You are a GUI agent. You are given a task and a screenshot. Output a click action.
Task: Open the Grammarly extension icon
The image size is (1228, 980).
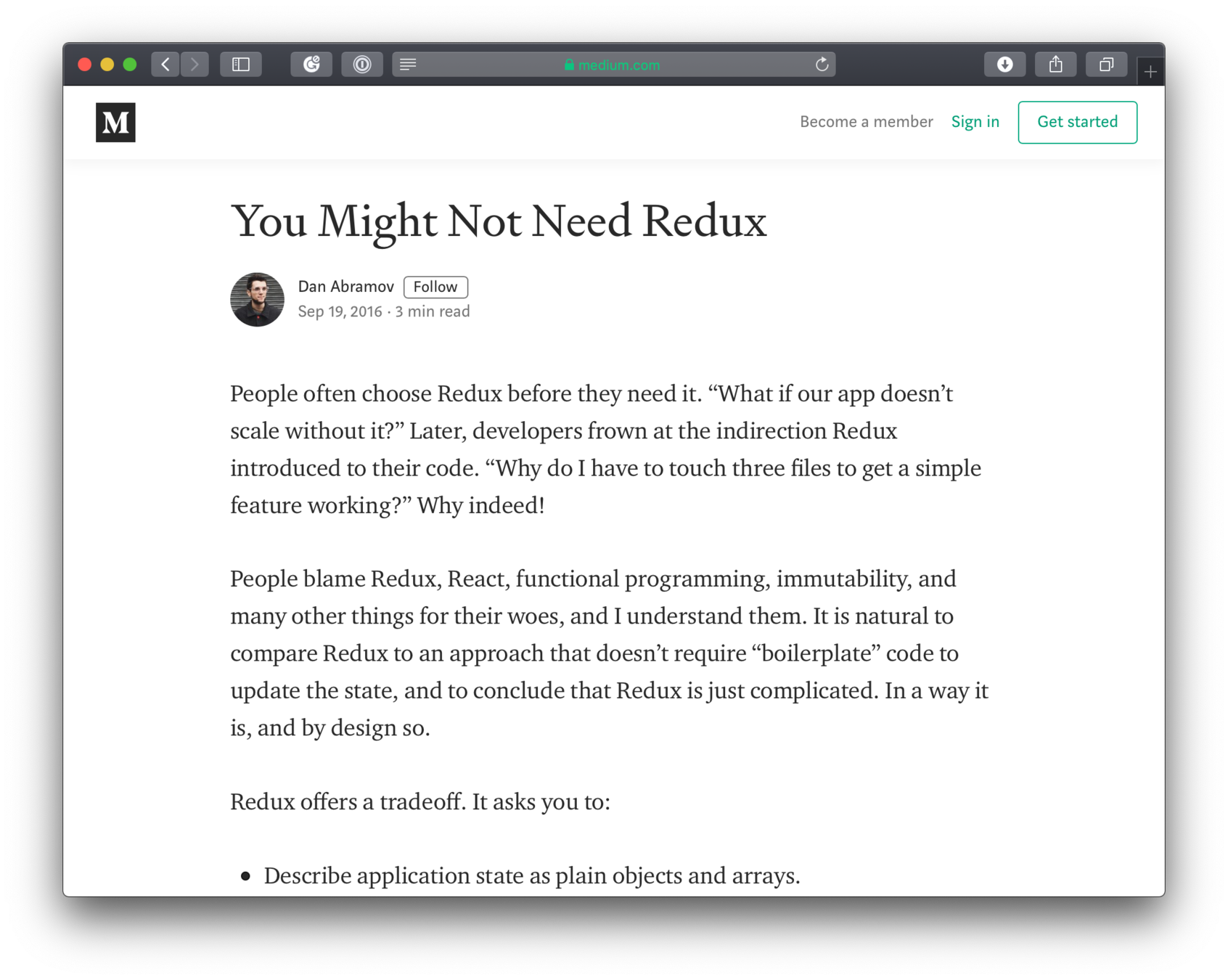coord(311,65)
